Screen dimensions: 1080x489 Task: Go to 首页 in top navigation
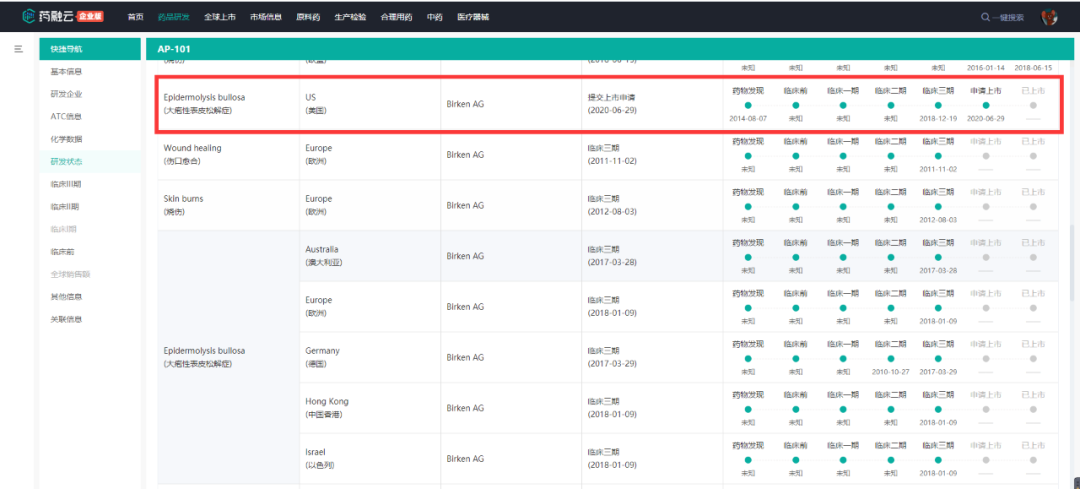pos(136,17)
